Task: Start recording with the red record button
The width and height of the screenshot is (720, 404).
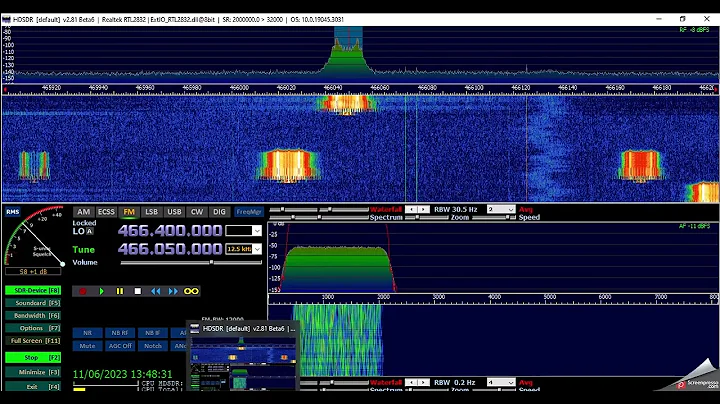Action: pos(83,291)
